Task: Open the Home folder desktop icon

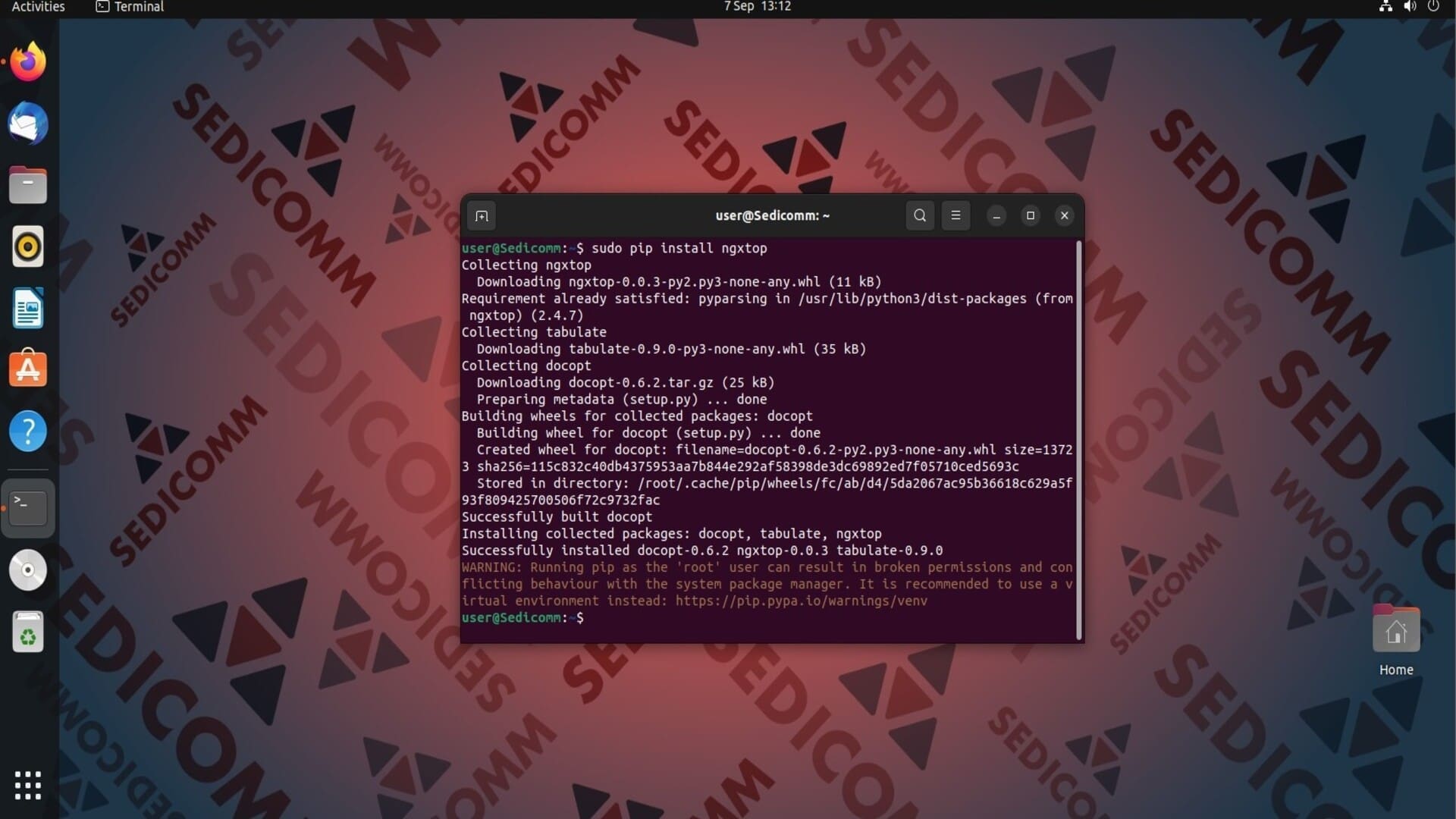Action: 1396,641
